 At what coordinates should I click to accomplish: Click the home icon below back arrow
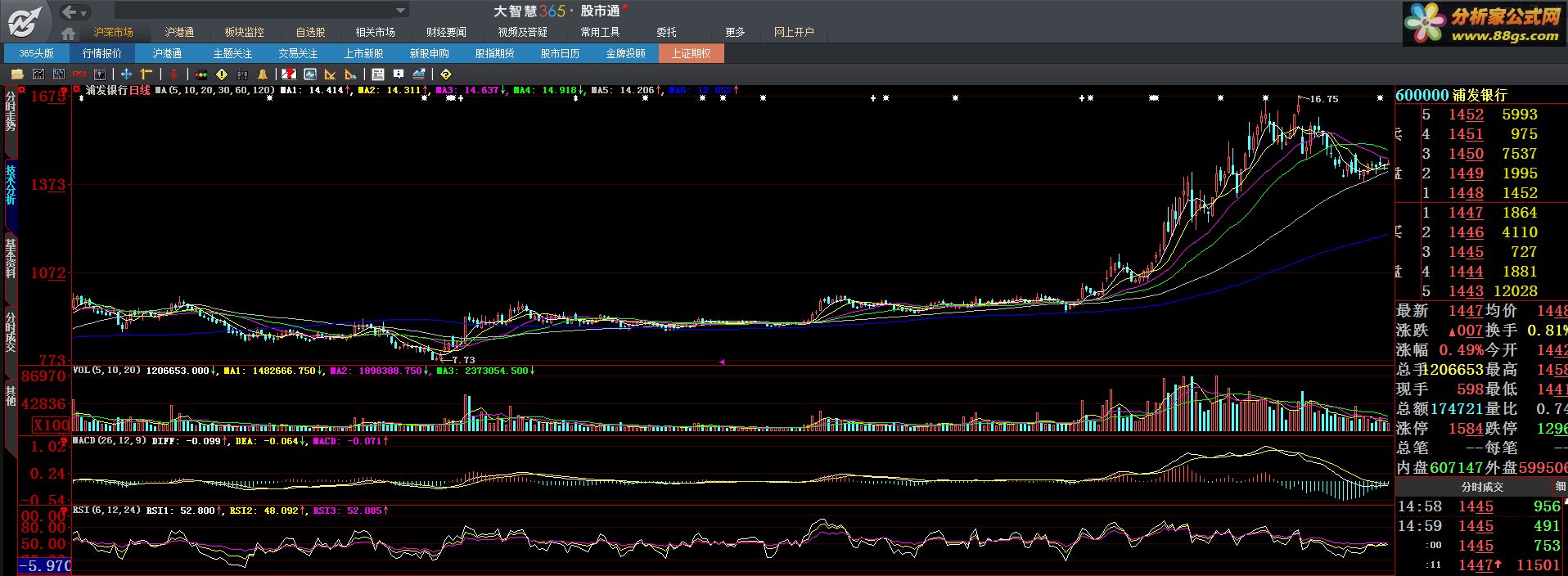pyautogui.click(x=69, y=34)
